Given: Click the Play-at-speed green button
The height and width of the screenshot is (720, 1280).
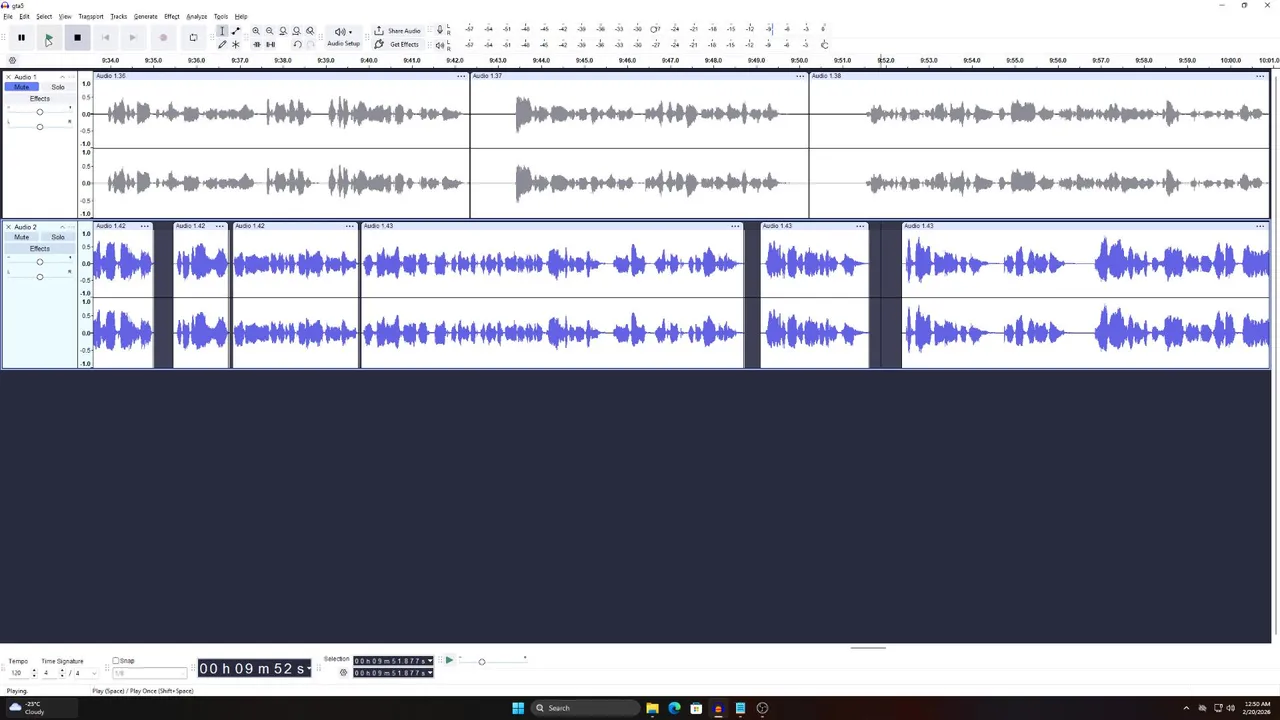Looking at the screenshot, I should [x=449, y=660].
